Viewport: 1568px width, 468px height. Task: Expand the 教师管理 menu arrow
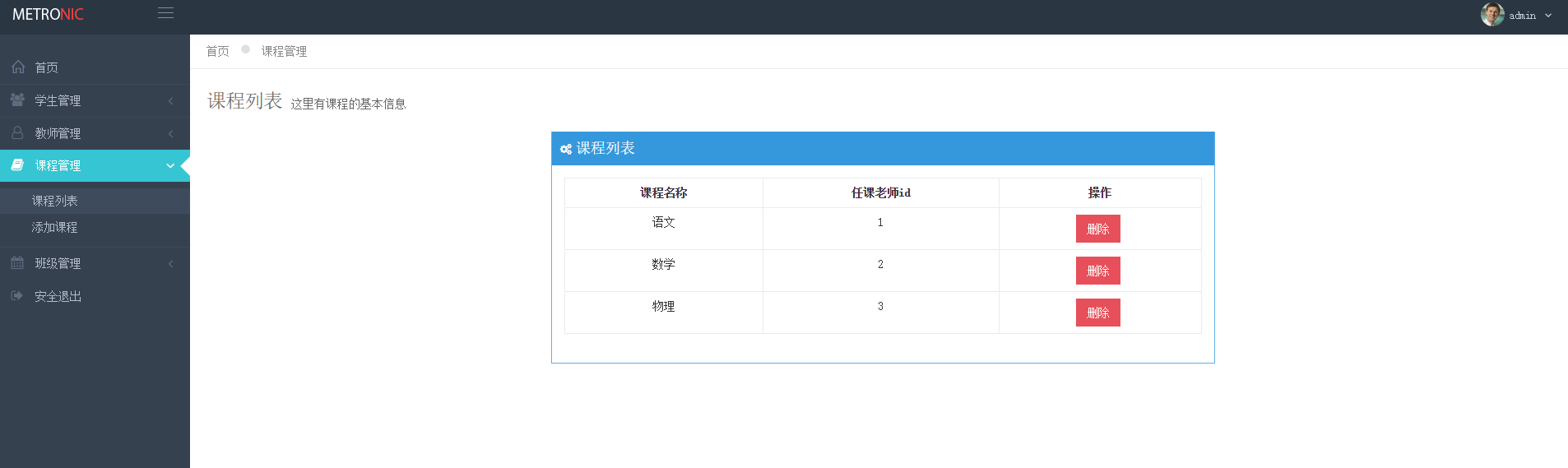(x=170, y=133)
